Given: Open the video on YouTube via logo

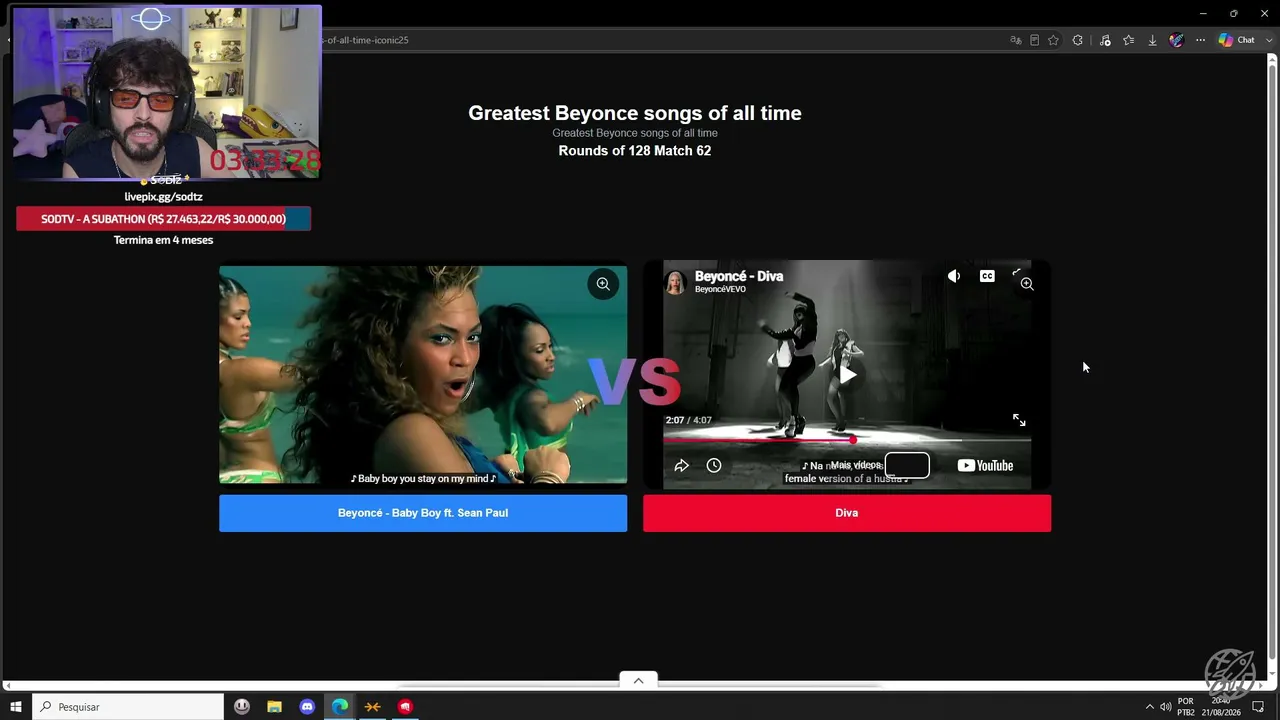Looking at the screenshot, I should (x=985, y=465).
